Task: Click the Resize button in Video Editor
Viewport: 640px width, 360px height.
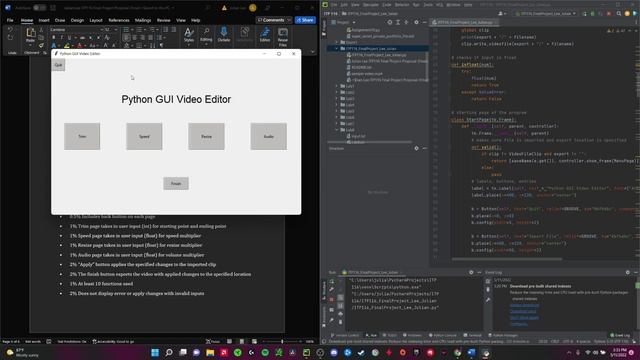Action: [206, 136]
